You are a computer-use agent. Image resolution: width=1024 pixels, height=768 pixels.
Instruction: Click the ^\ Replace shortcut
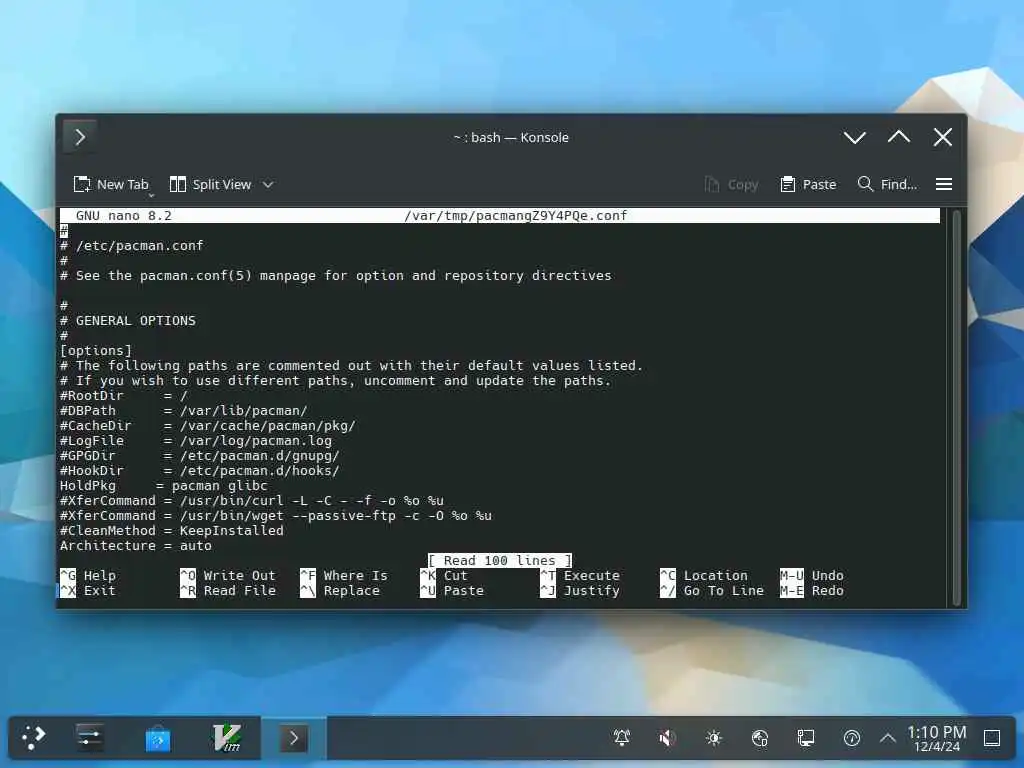tap(340, 590)
